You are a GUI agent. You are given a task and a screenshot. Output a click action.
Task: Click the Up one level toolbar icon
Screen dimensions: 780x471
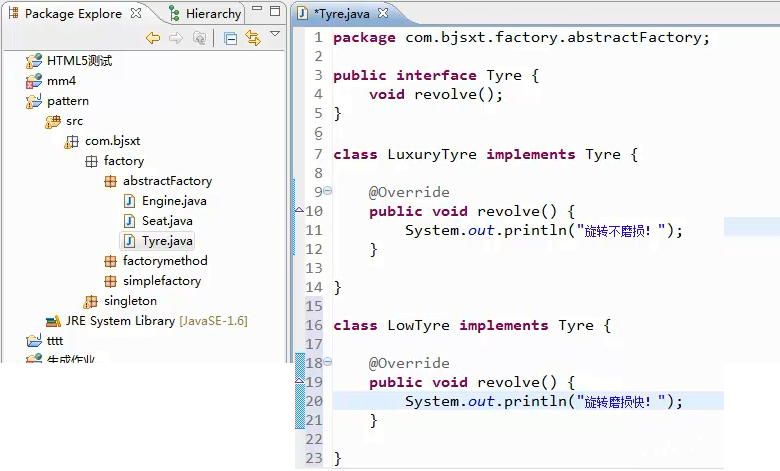click(199, 38)
